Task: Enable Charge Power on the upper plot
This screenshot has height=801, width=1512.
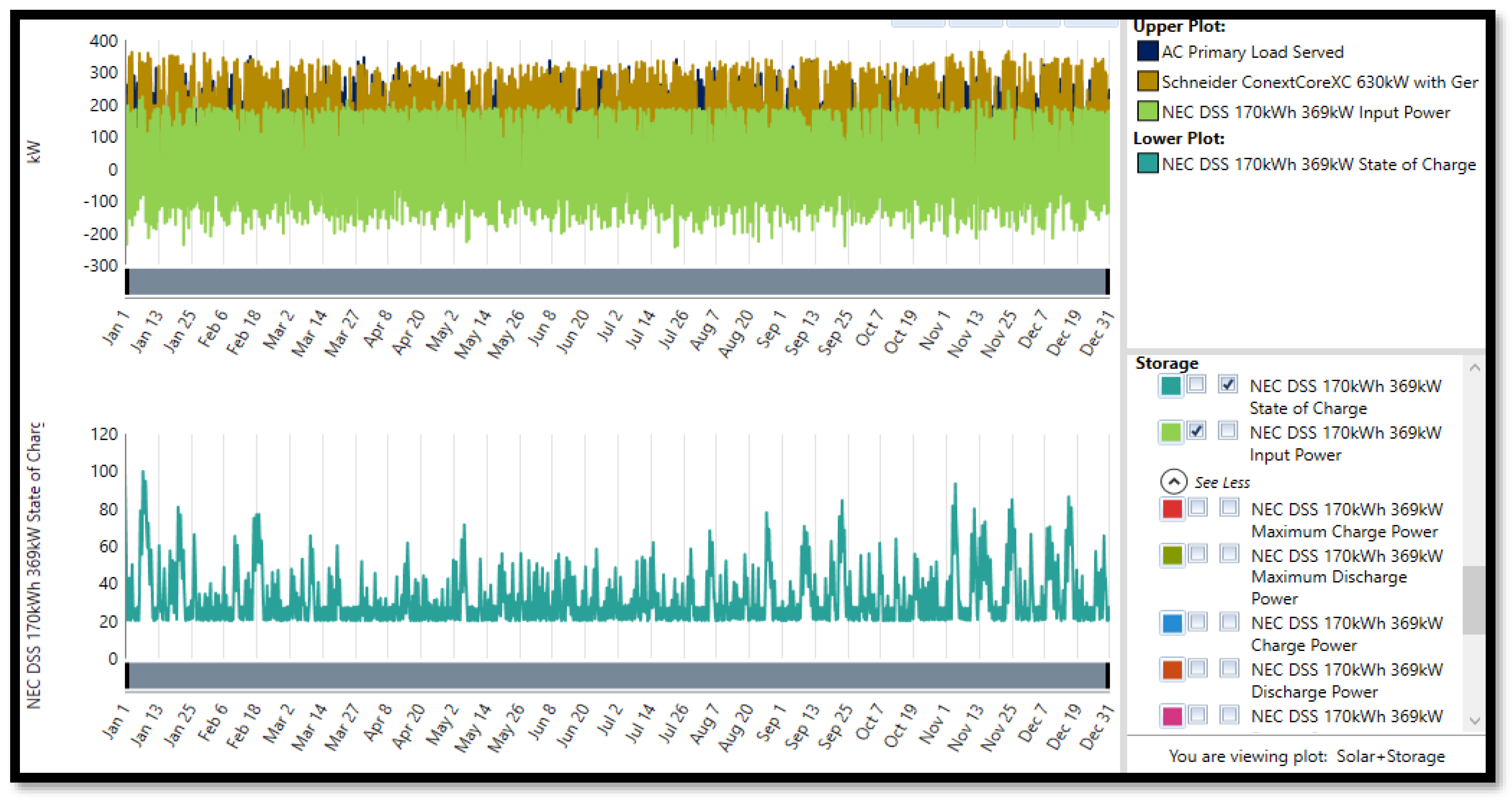Action: (x=1197, y=621)
